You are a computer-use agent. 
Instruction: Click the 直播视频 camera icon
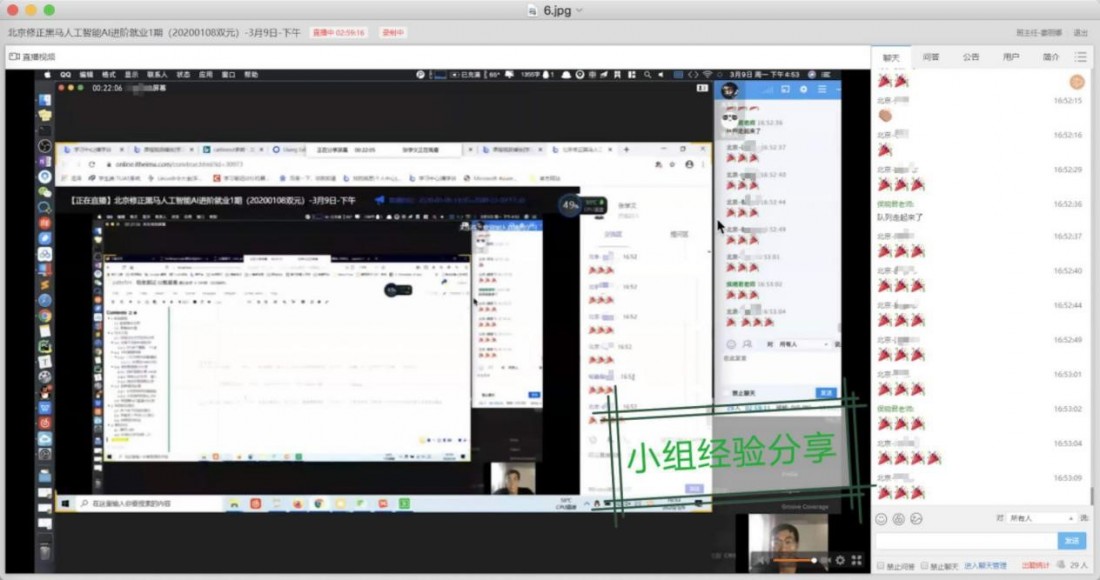coord(14,57)
